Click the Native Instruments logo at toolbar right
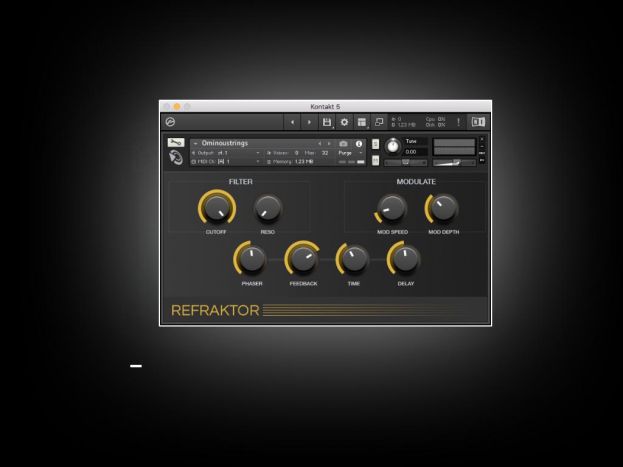 point(478,122)
